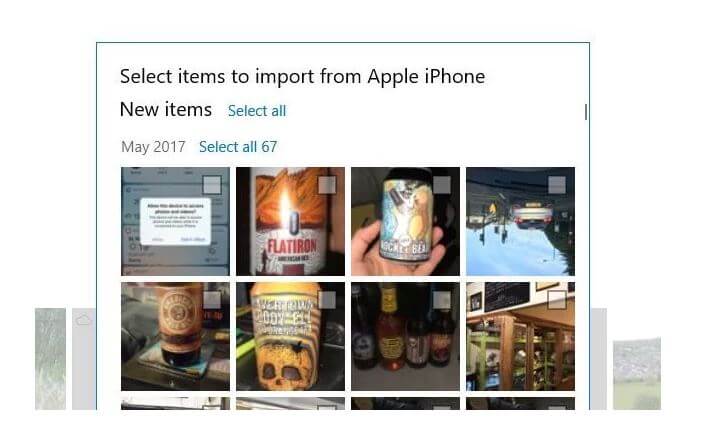Click the grassy hillside photo in the background
Screen dimensions: 718x421
(x=637, y=374)
